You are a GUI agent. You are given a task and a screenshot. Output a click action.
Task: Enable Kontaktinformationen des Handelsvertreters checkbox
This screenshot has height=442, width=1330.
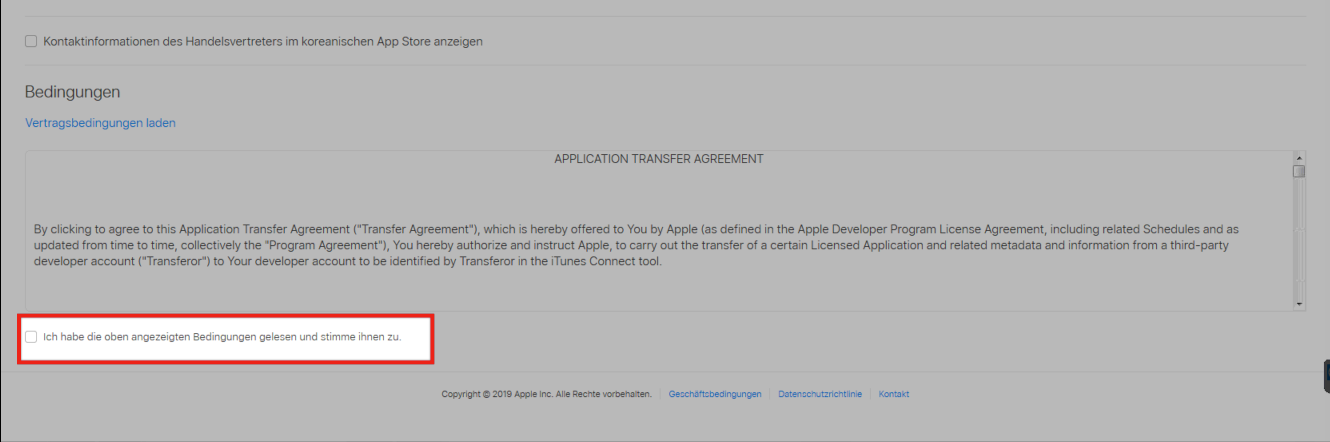31,42
